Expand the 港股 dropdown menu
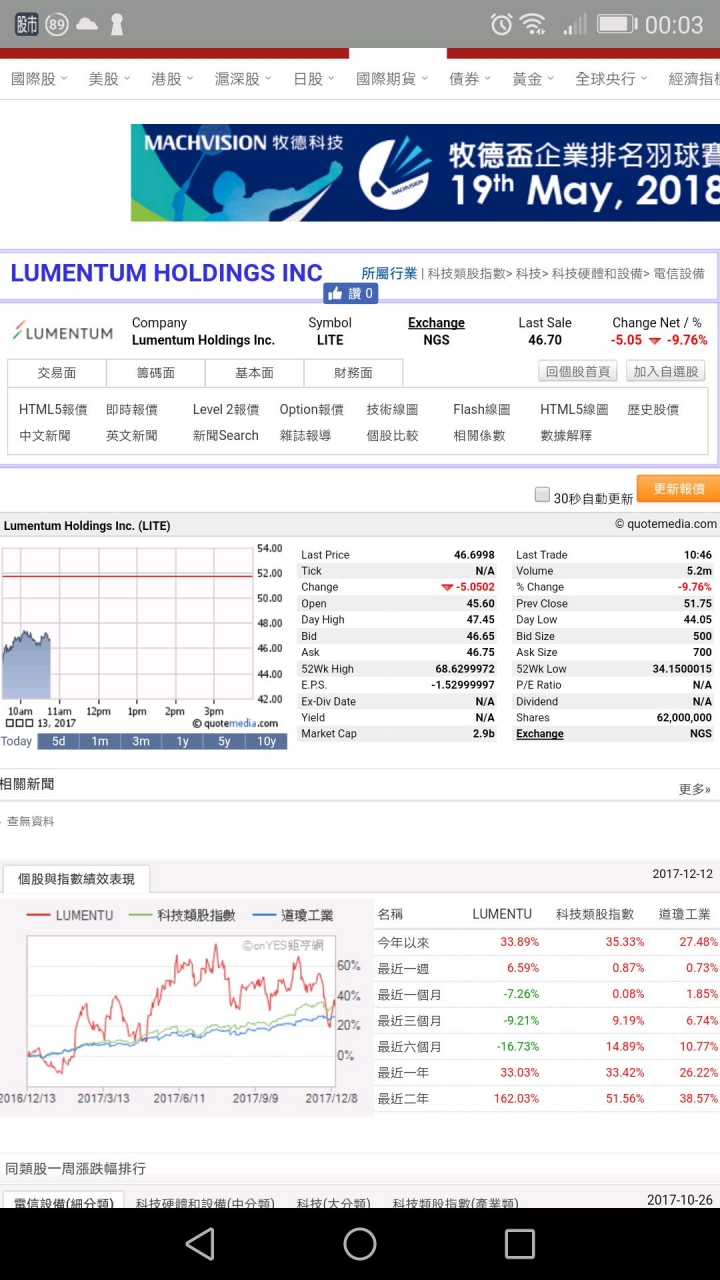 [172, 79]
